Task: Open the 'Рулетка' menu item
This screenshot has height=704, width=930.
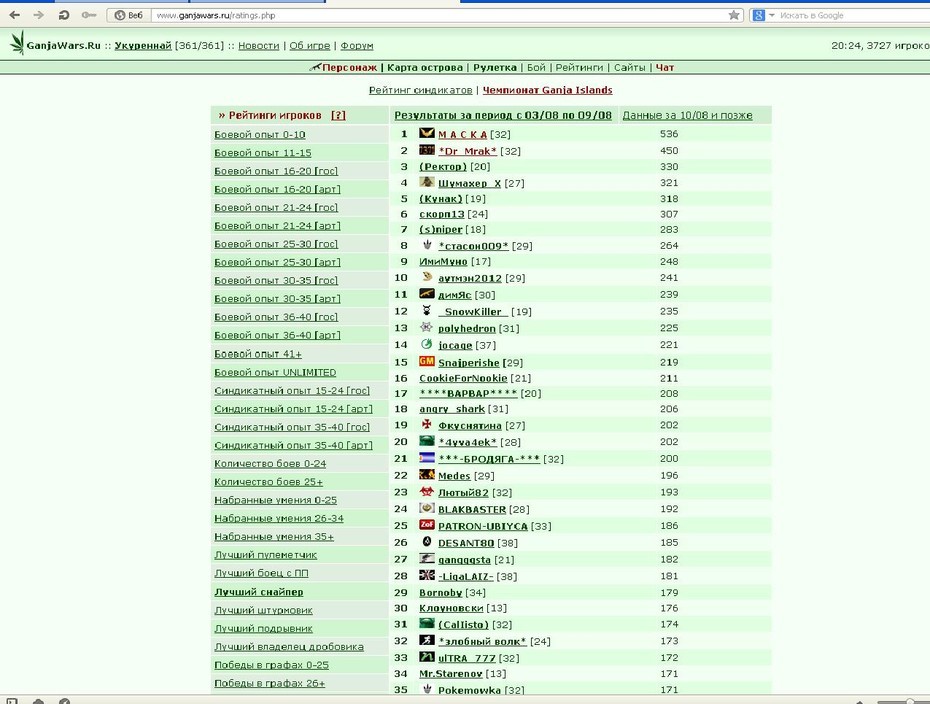Action: (x=495, y=68)
